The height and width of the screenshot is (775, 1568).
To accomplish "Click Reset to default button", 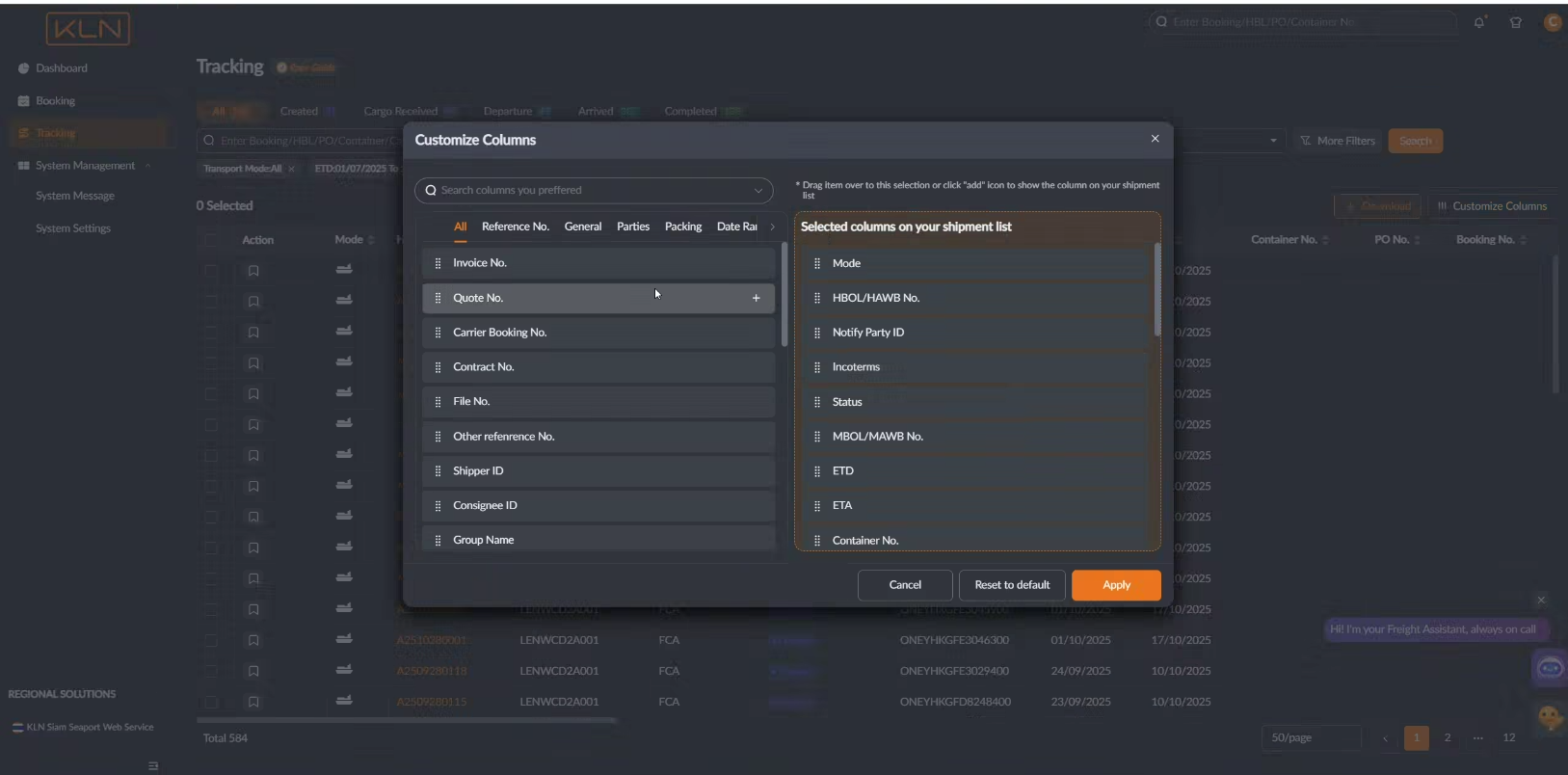I will (x=1011, y=585).
